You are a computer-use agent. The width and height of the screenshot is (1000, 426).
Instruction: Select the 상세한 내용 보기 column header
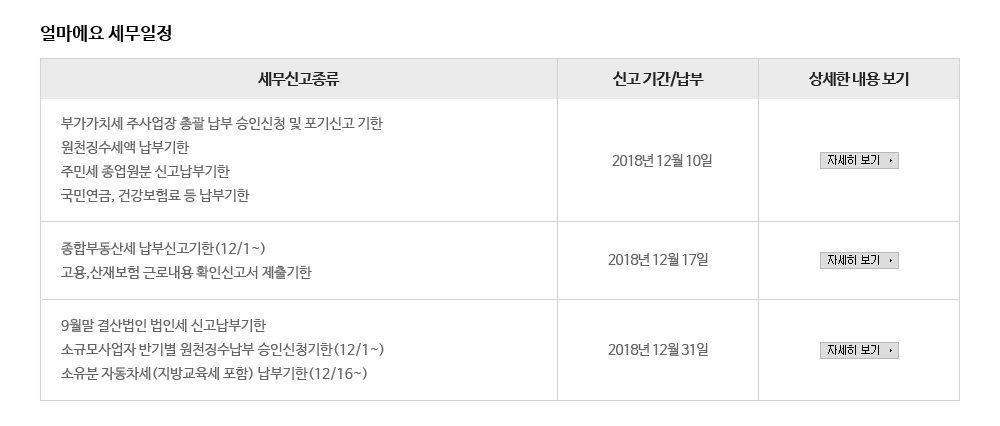coord(858,79)
